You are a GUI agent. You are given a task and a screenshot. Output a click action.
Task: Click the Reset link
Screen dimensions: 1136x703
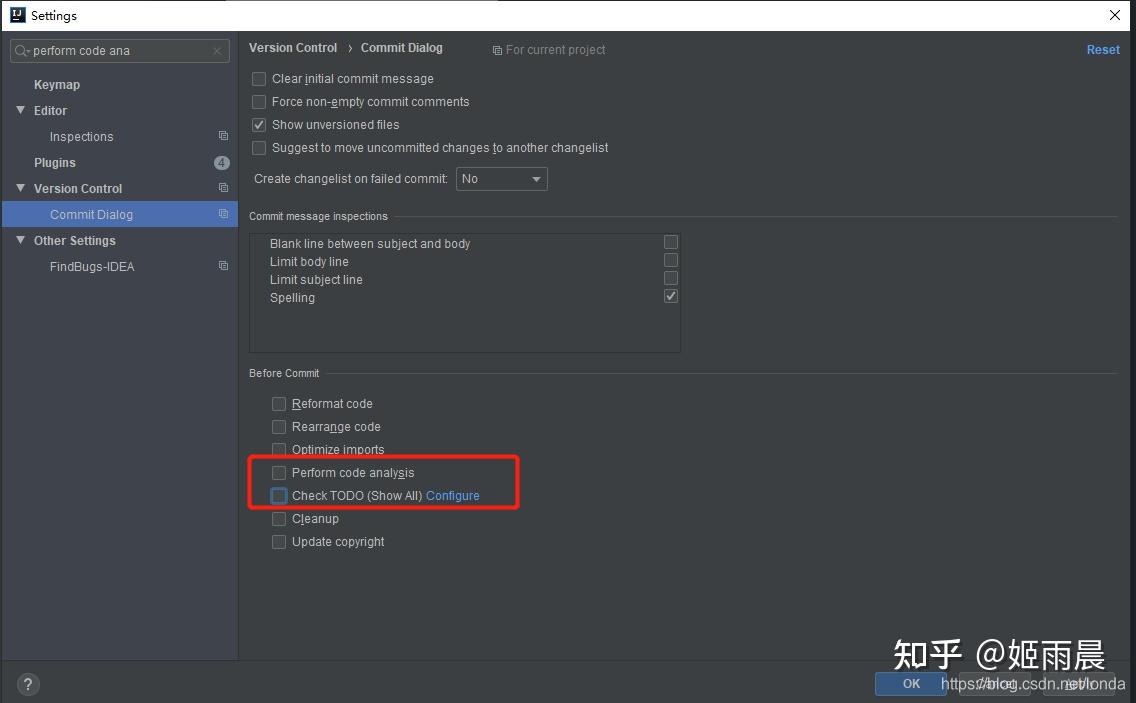coord(1103,50)
